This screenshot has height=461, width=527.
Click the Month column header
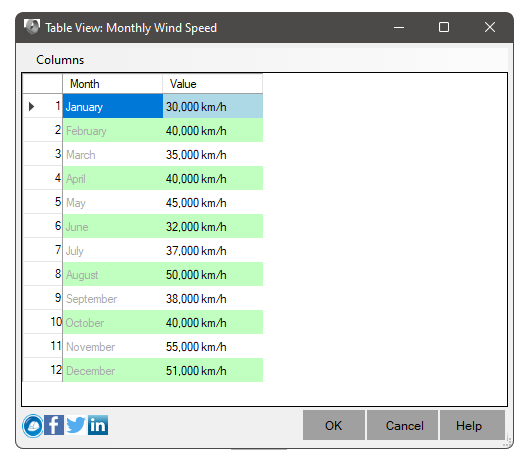tap(113, 84)
